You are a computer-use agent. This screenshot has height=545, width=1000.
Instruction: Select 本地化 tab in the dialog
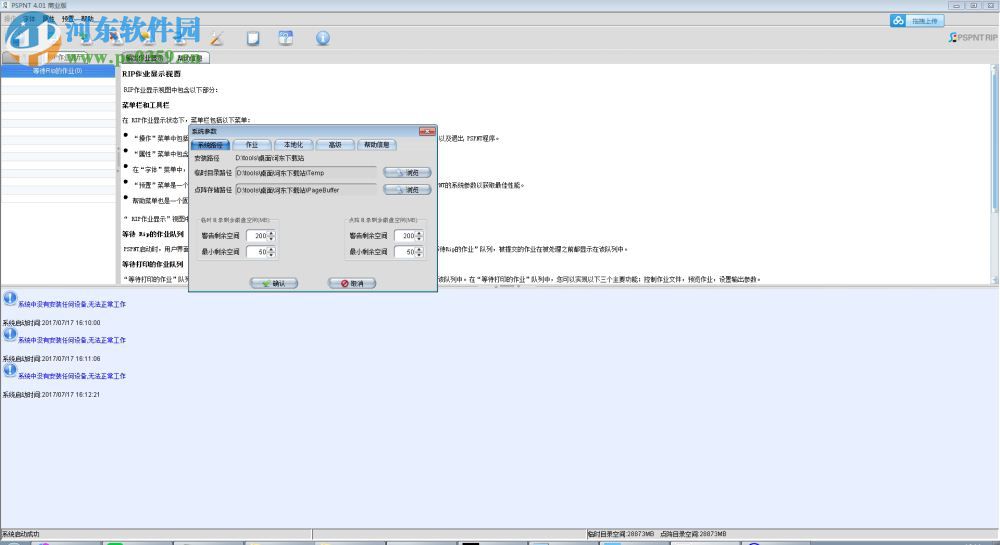coord(293,145)
